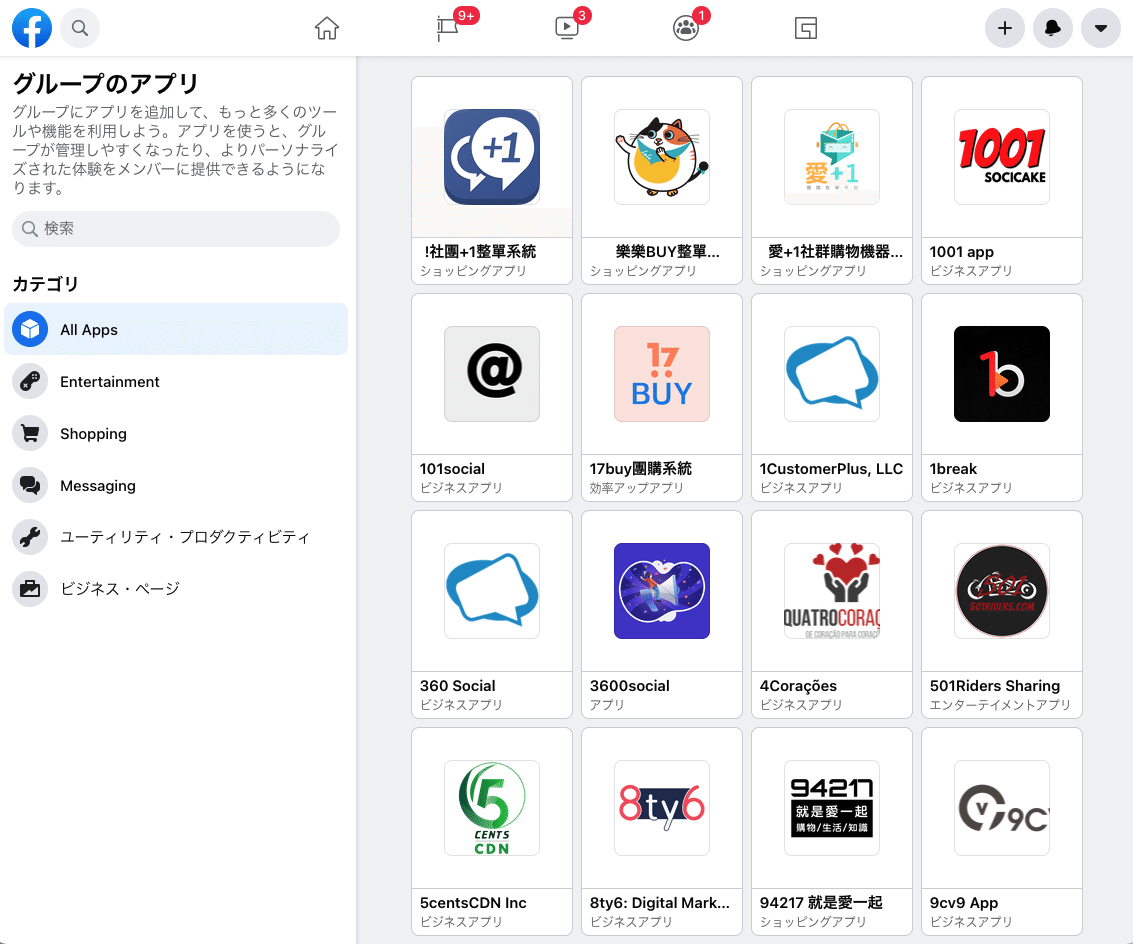The width and height of the screenshot is (1133, 944).
Task: Open the account dropdown arrow
Action: pyautogui.click(x=1100, y=28)
